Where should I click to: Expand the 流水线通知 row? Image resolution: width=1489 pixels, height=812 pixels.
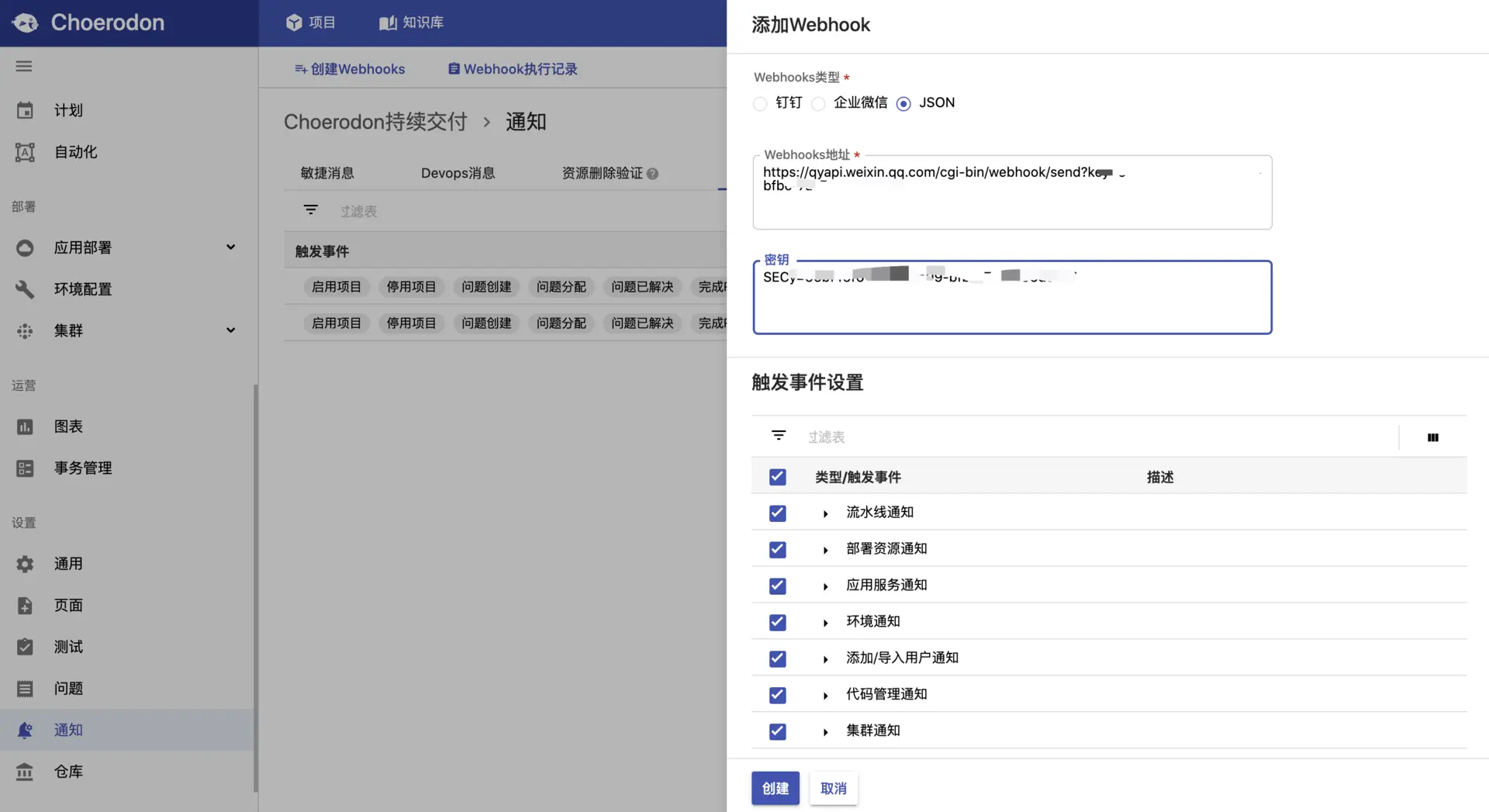pos(824,513)
